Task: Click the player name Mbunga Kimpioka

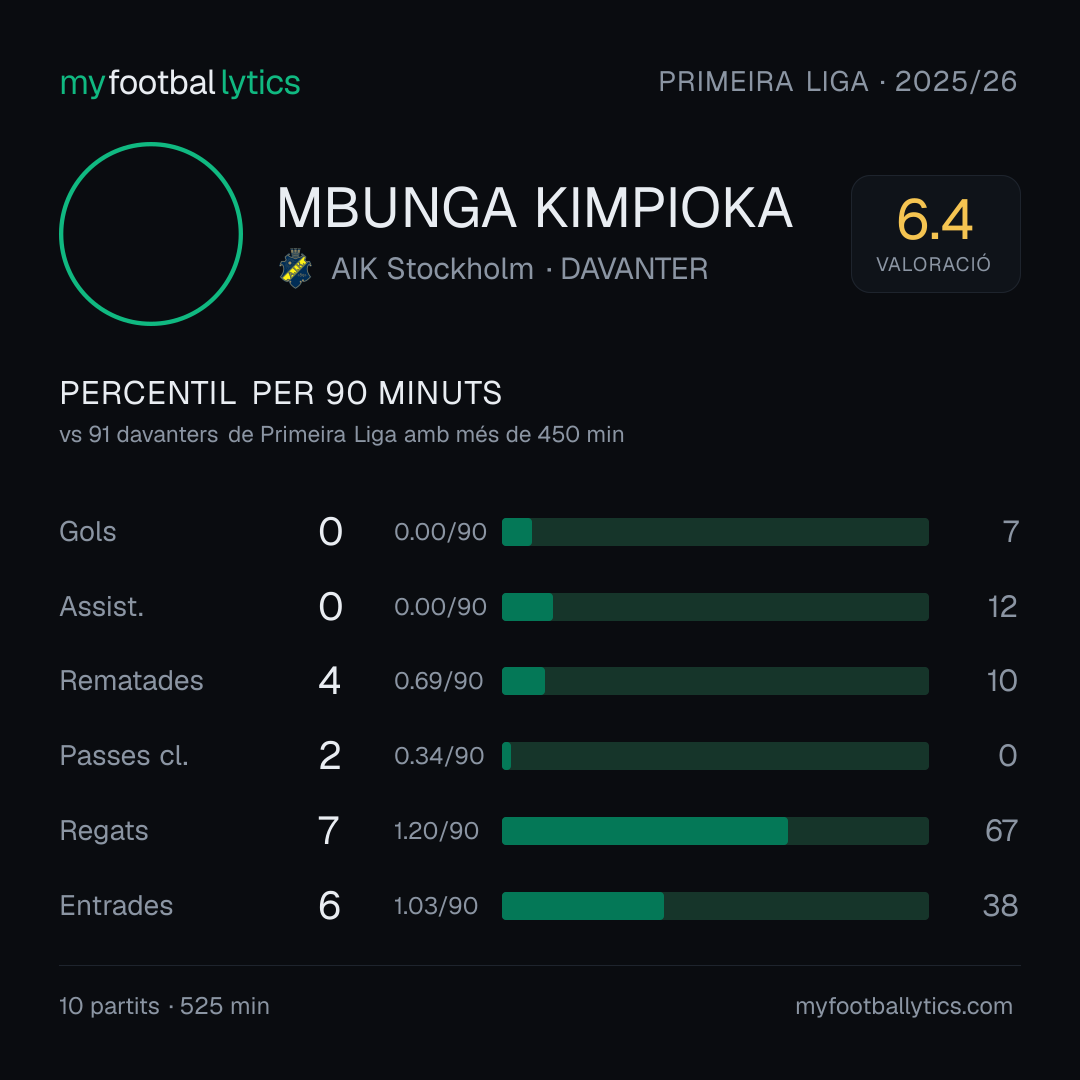Action: pyautogui.click(x=534, y=208)
